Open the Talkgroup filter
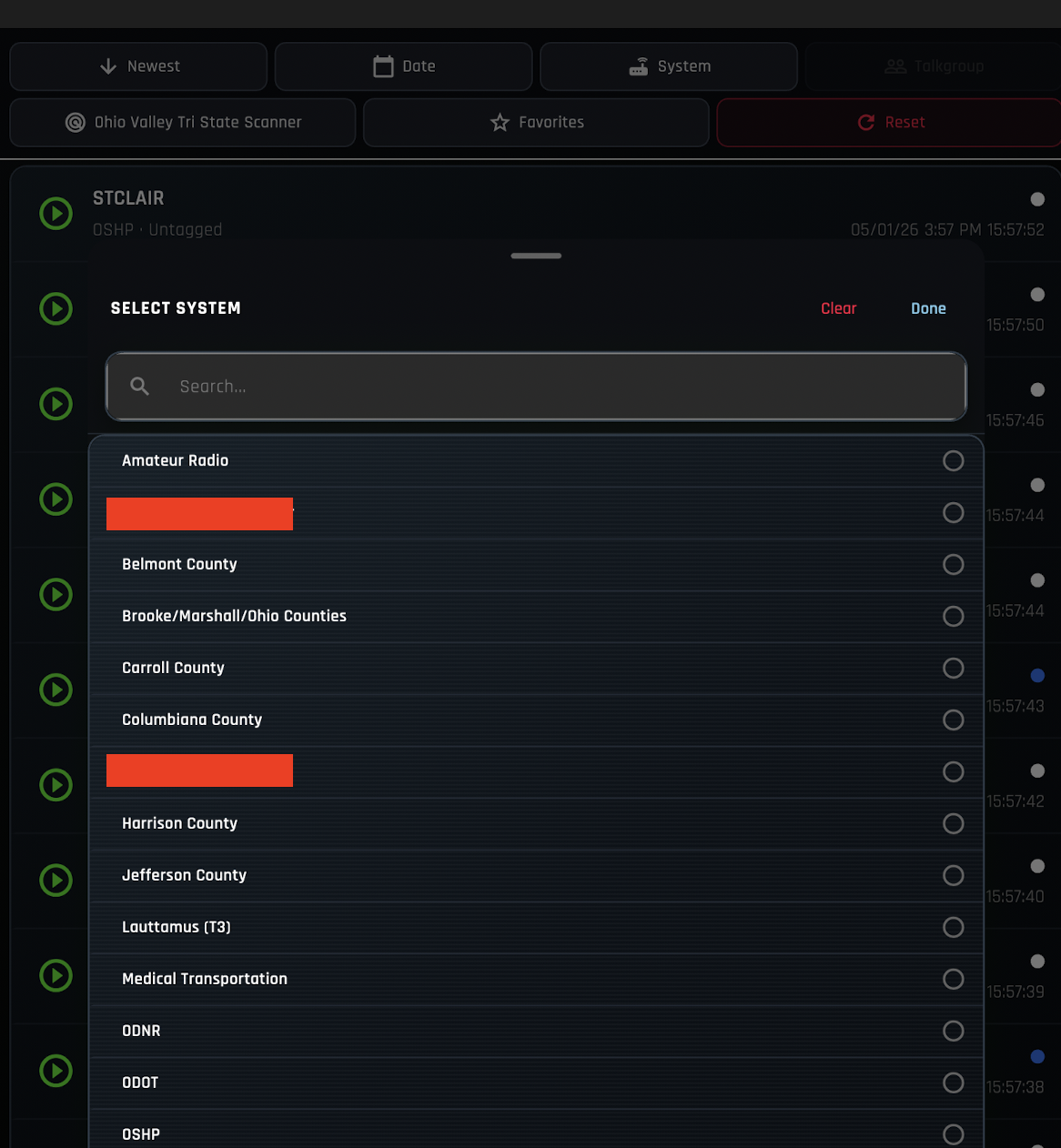This screenshot has width=1061, height=1148. pos(934,66)
